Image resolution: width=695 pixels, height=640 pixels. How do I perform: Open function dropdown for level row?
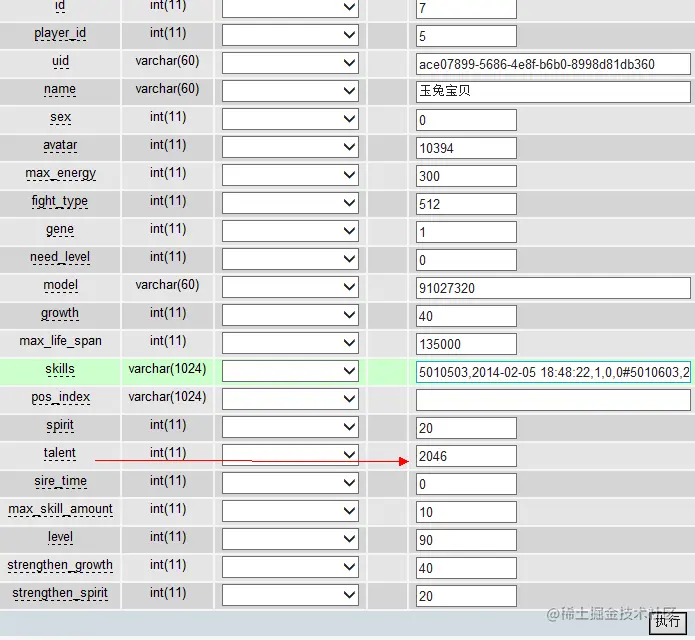pos(290,539)
